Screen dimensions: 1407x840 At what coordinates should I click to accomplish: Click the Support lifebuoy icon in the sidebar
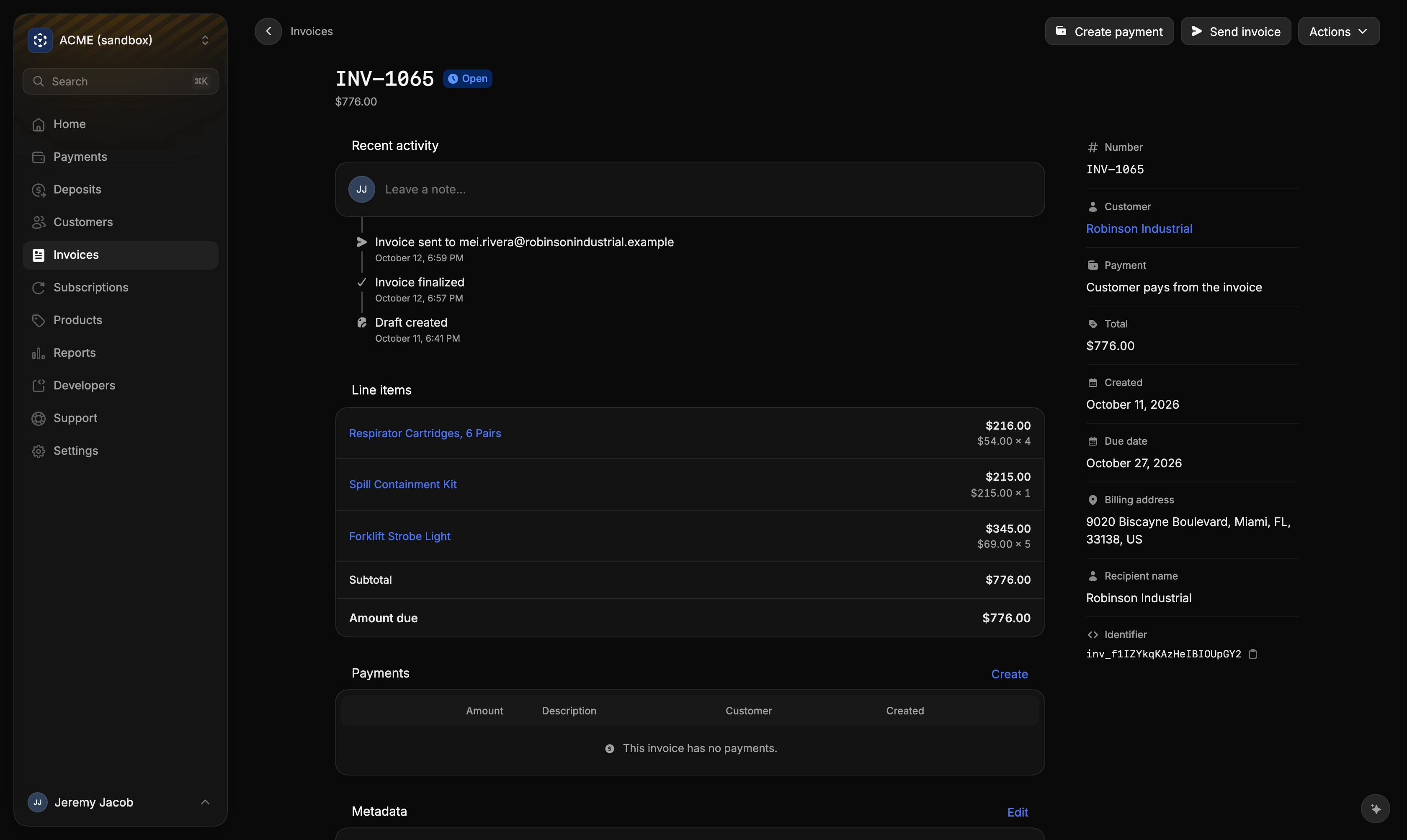[x=39, y=418]
